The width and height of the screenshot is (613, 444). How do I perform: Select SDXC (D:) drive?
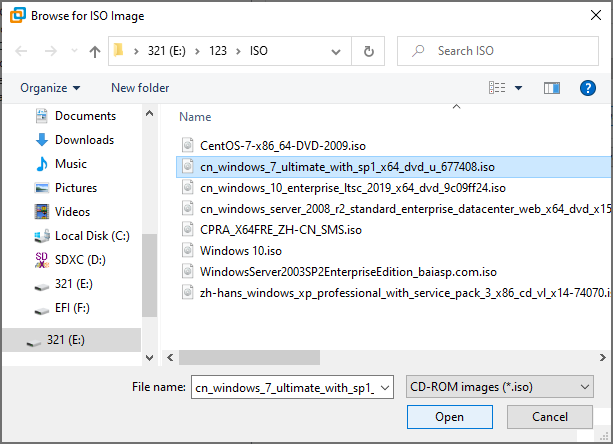click(x=70, y=260)
